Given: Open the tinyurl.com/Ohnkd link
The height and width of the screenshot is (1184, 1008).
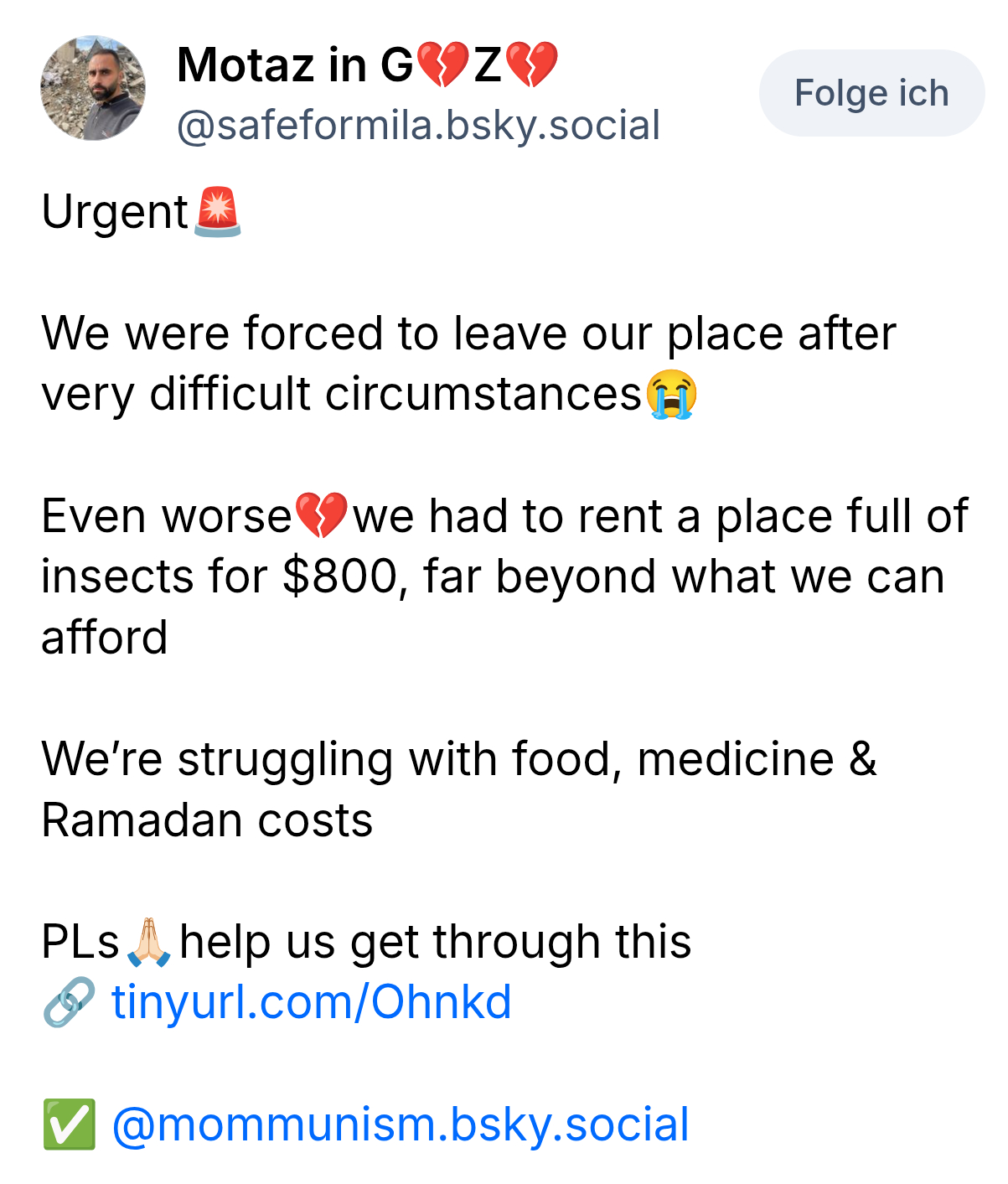Looking at the screenshot, I should pyautogui.click(x=311, y=1002).
